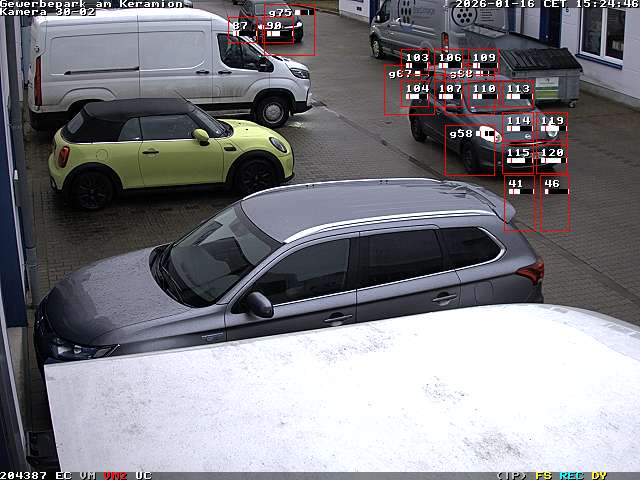Click the red VM2 status indicator
Image resolution: width=640 pixels, height=480 pixels.
tap(115, 475)
